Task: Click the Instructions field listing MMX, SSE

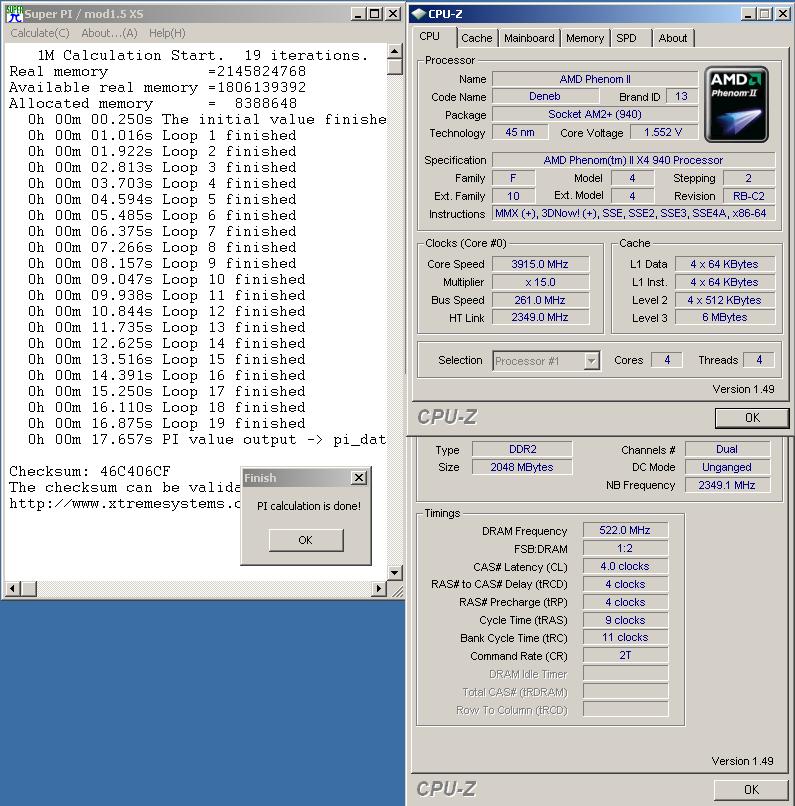Action: coord(633,213)
